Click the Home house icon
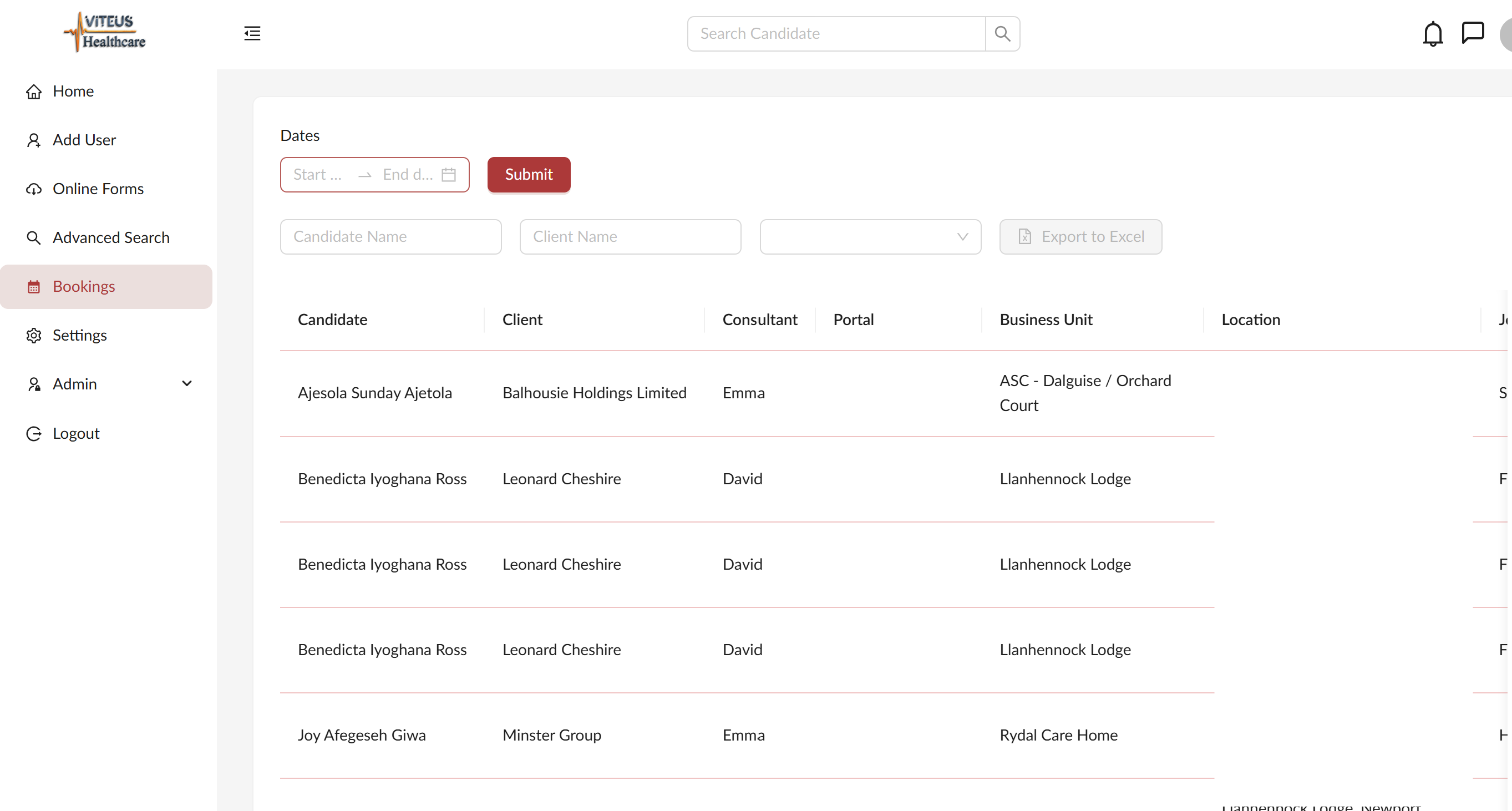The image size is (1512, 811). coord(34,92)
